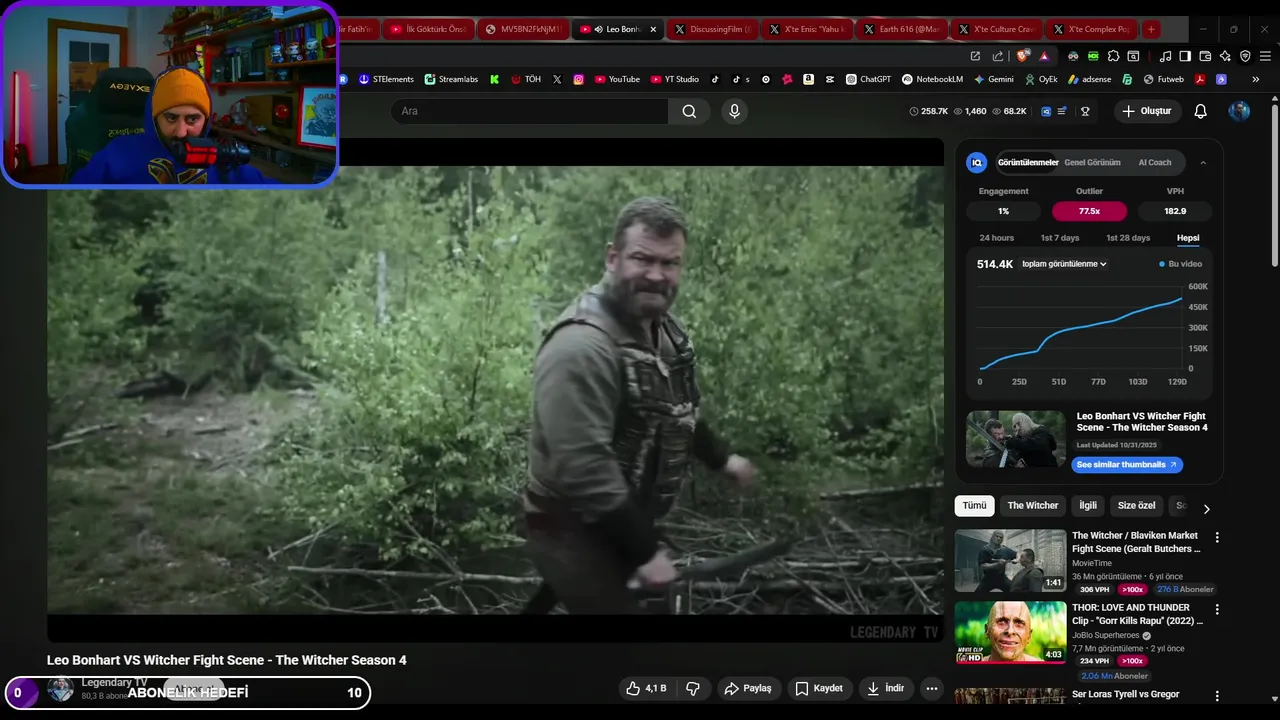The width and height of the screenshot is (1280, 720).
Task: Open the Oluştur create menu
Action: (x=1147, y=111)
